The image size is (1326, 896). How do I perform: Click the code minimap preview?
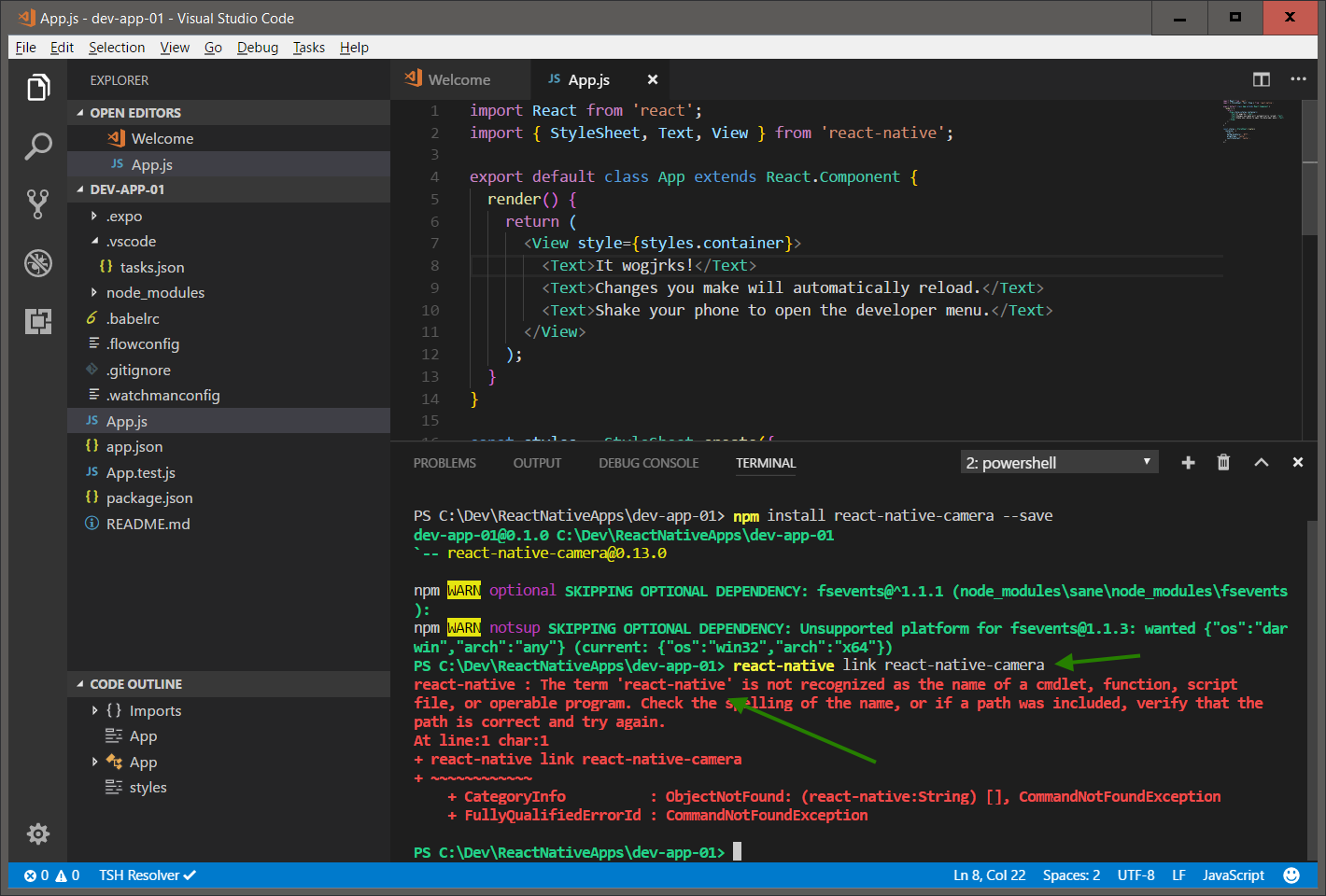(1254, 120)
